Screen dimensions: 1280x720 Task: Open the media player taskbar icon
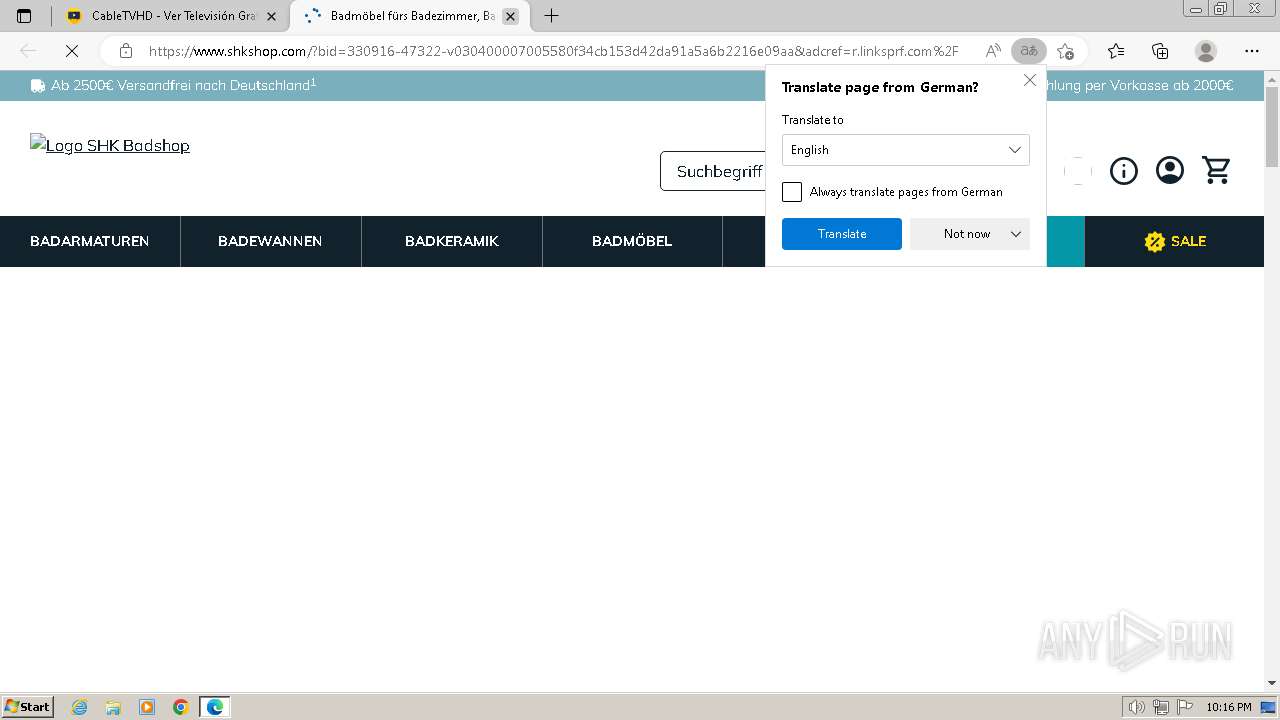(x=147, y=707)
